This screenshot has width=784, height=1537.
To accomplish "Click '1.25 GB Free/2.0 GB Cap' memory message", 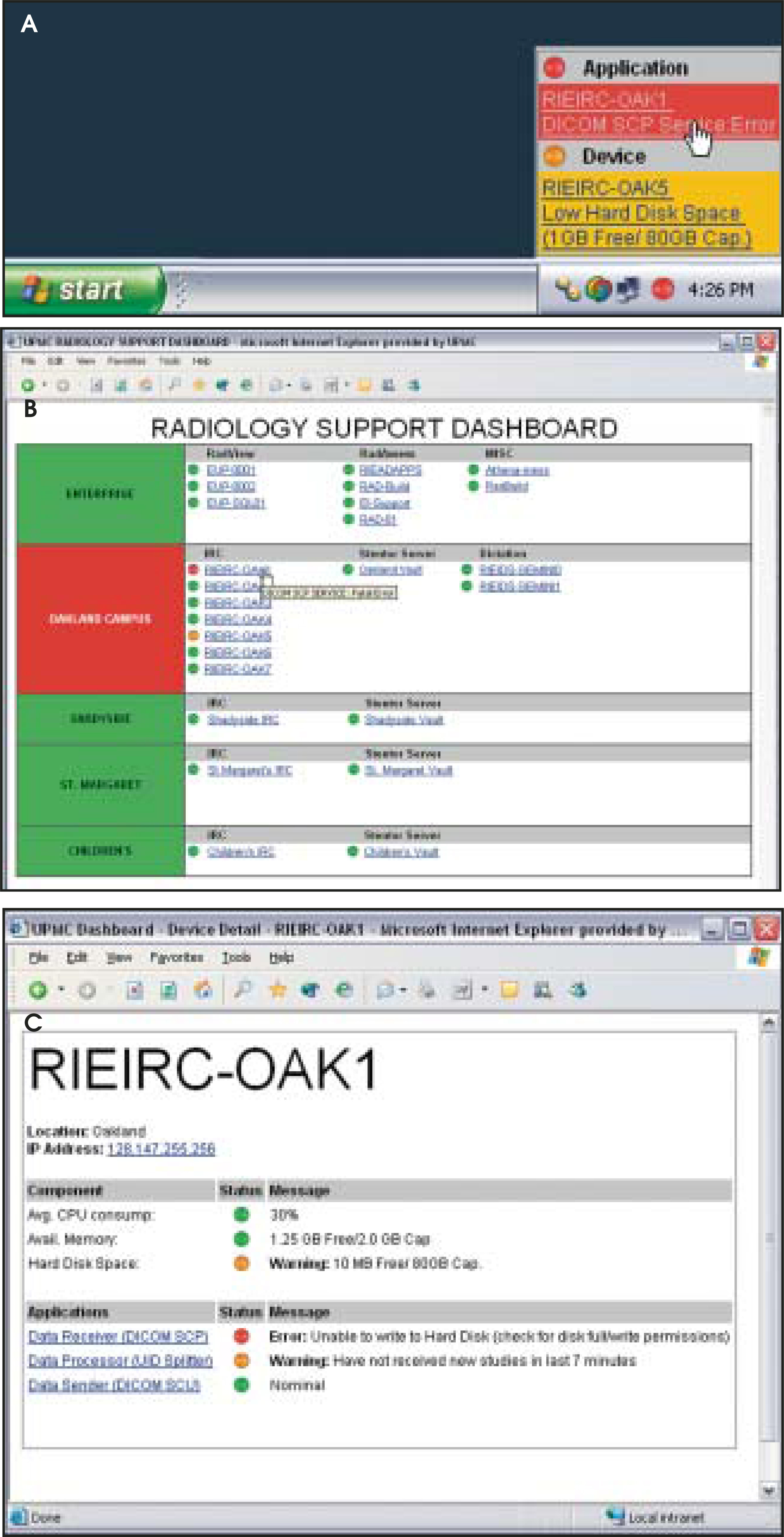I will [350, 1239].
